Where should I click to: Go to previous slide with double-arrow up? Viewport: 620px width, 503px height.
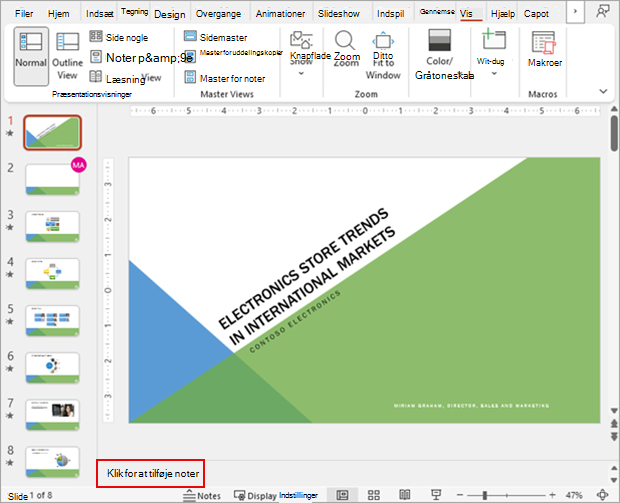coord(614,423)
